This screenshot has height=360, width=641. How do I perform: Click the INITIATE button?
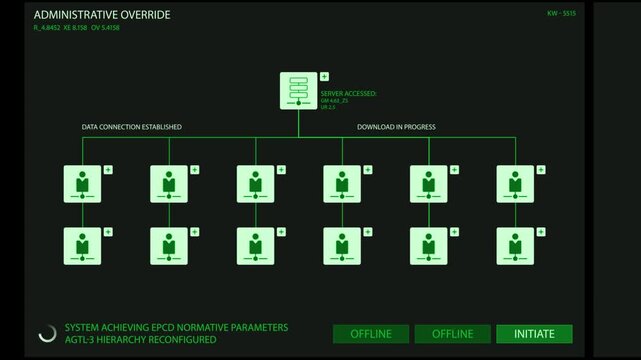[534, 334]
